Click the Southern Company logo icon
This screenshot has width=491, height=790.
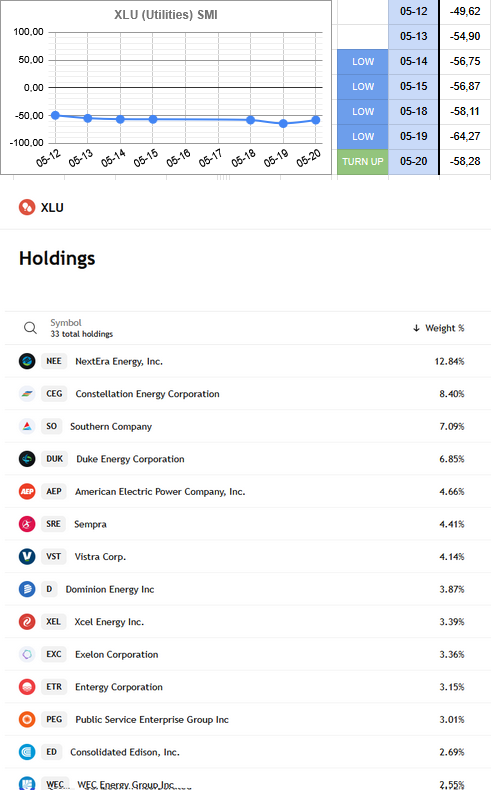click(x=27, y=426)
